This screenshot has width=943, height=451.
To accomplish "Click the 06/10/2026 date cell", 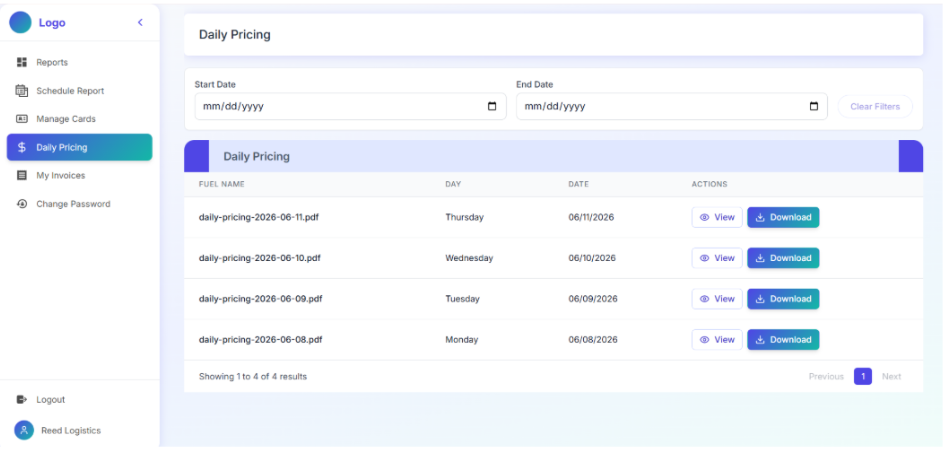I will click(x=592, y=258).
